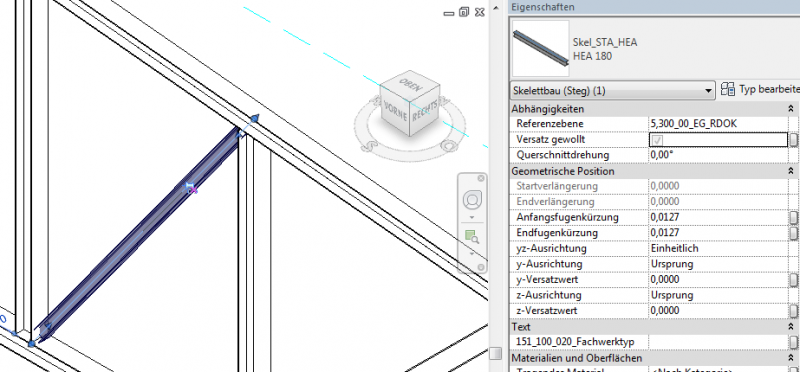Click the HEA 180 beam preview thumbnail
The height and width of the screenshot is (372, 800).
540,48
